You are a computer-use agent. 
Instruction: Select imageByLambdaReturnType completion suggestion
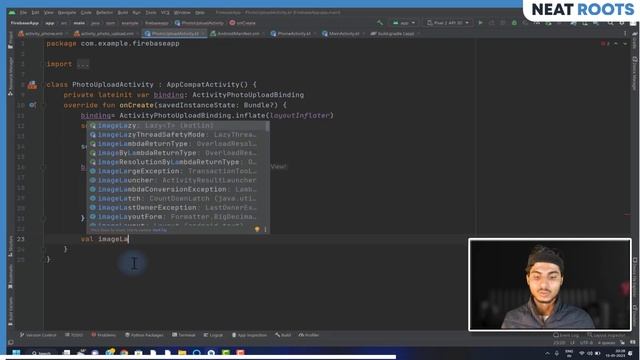pyautogui.click(x=176, y=153)
